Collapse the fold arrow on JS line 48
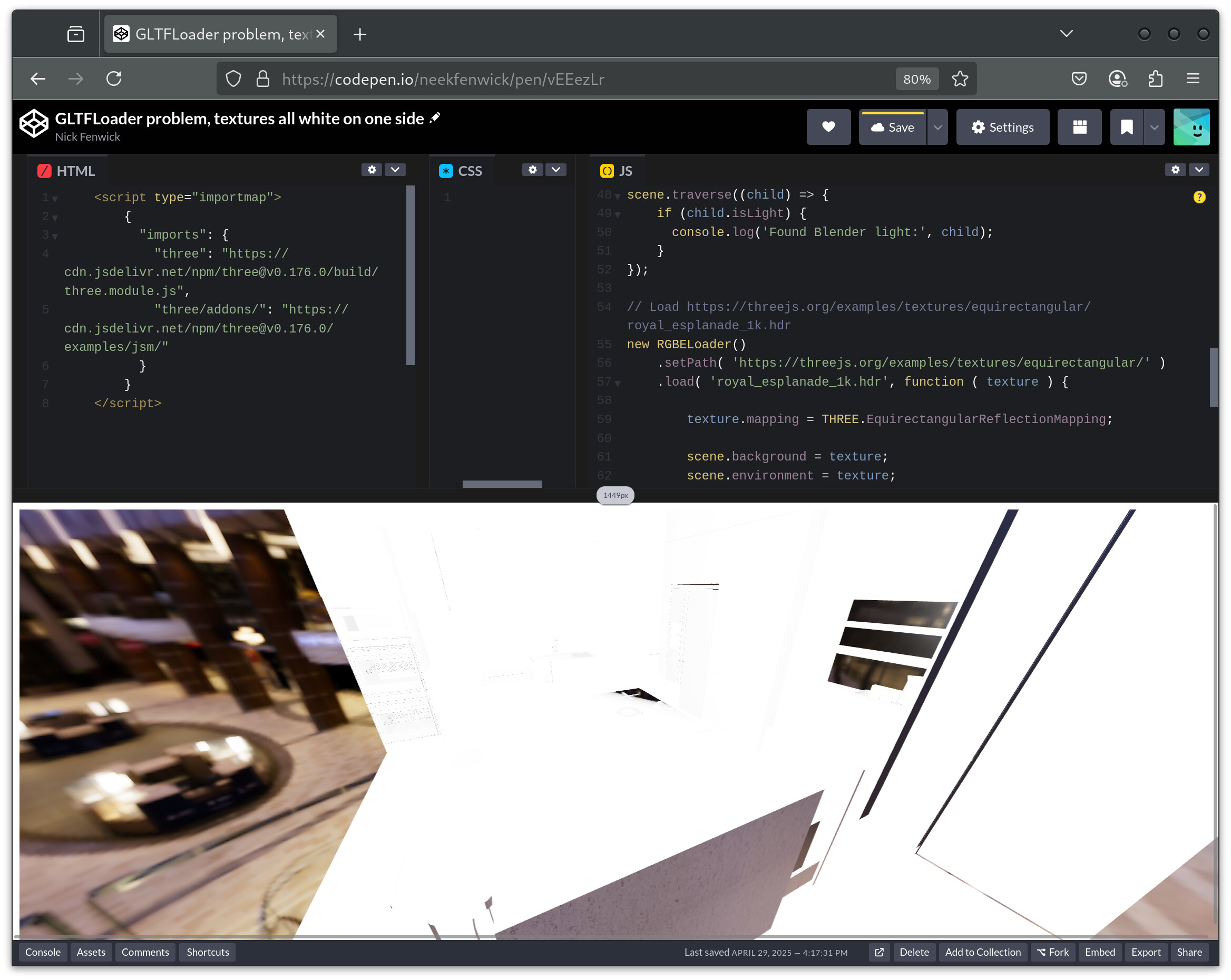Image resolution: width=1231 pixels, height=980 pixels. [x=617, y=197]
